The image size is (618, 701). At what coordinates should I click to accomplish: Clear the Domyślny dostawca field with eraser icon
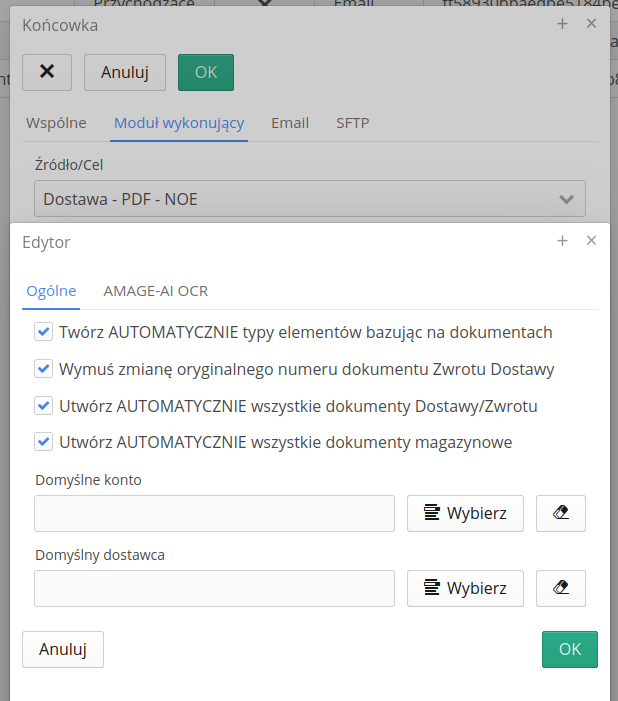pos(560,588)
